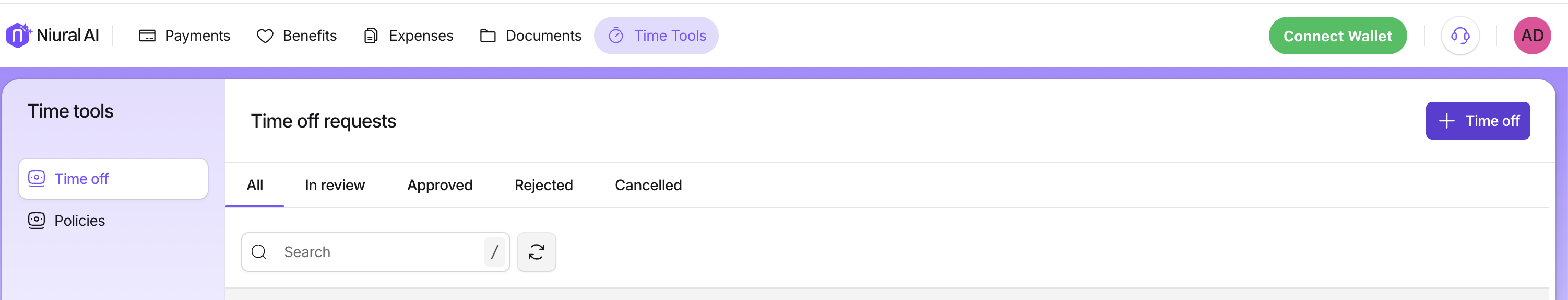Show Approved time off requests

(439, 186)
